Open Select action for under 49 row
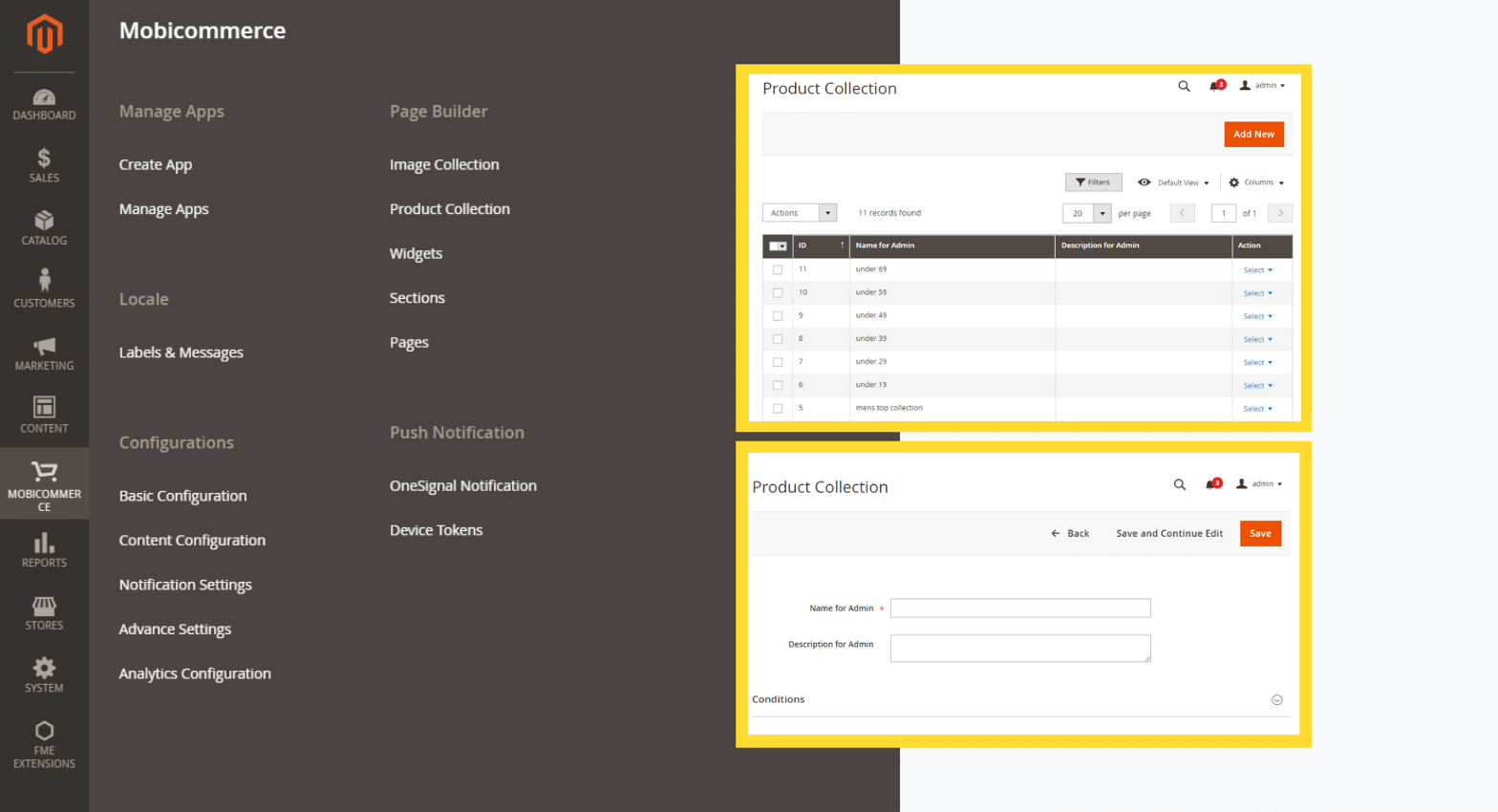The width and height of the screenshot is (1498, 812). point(1257,316)
